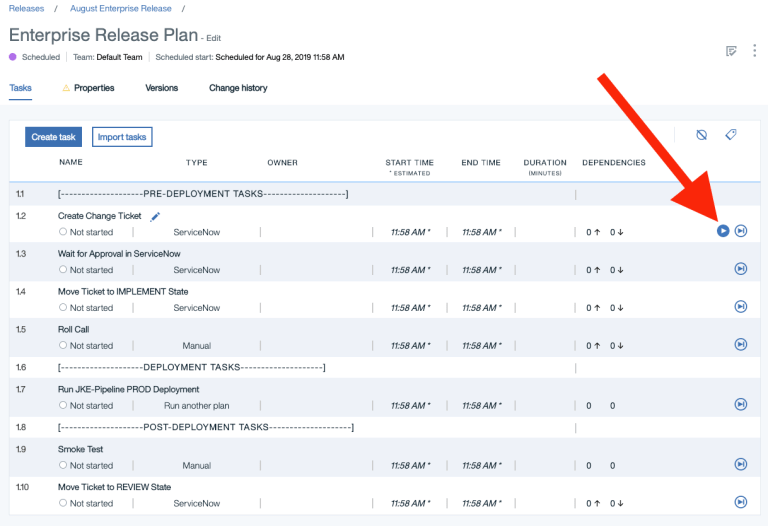Switch to the Properties tab

coord(93,88)
